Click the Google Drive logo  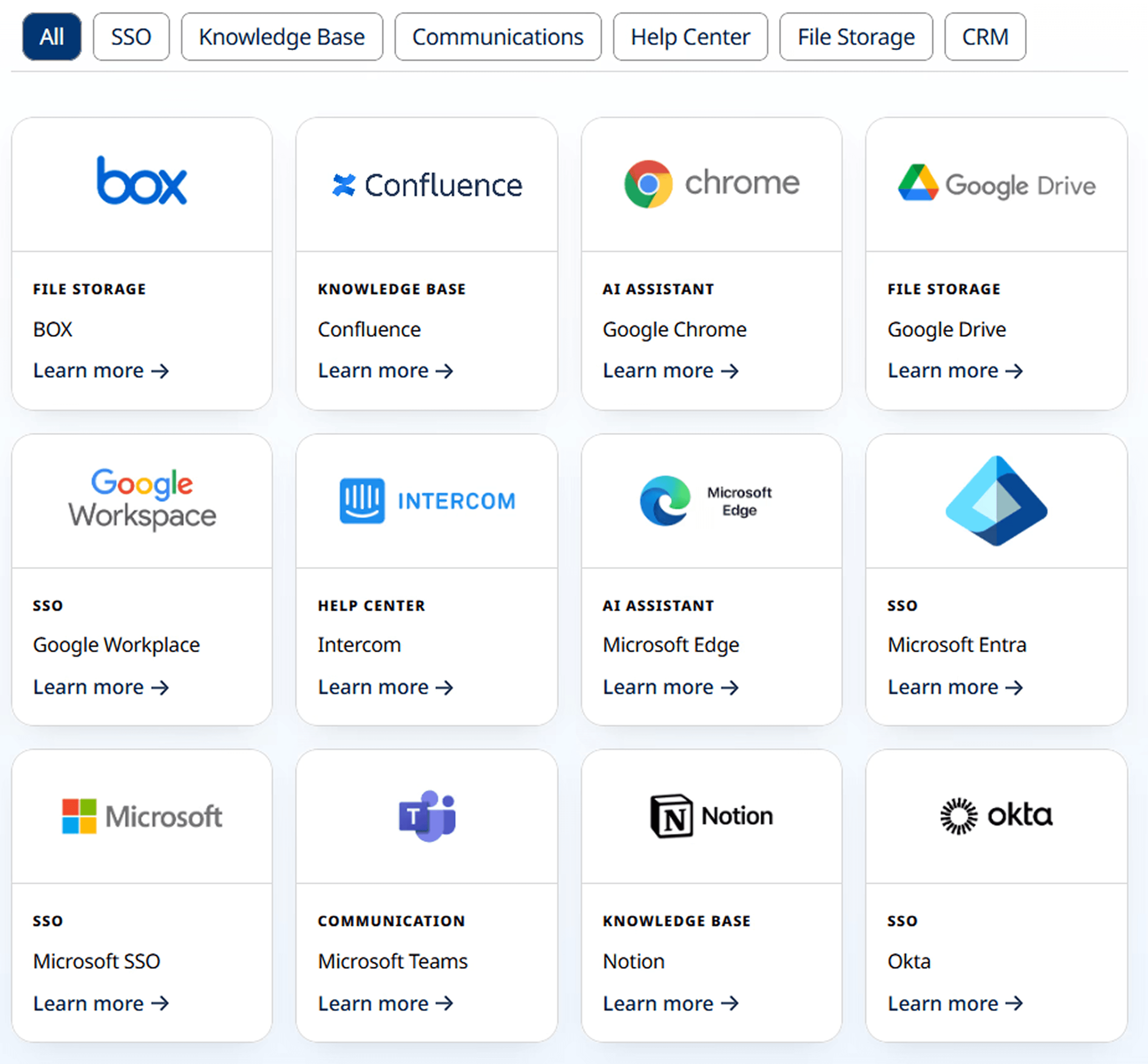click(x=996, y=185)
